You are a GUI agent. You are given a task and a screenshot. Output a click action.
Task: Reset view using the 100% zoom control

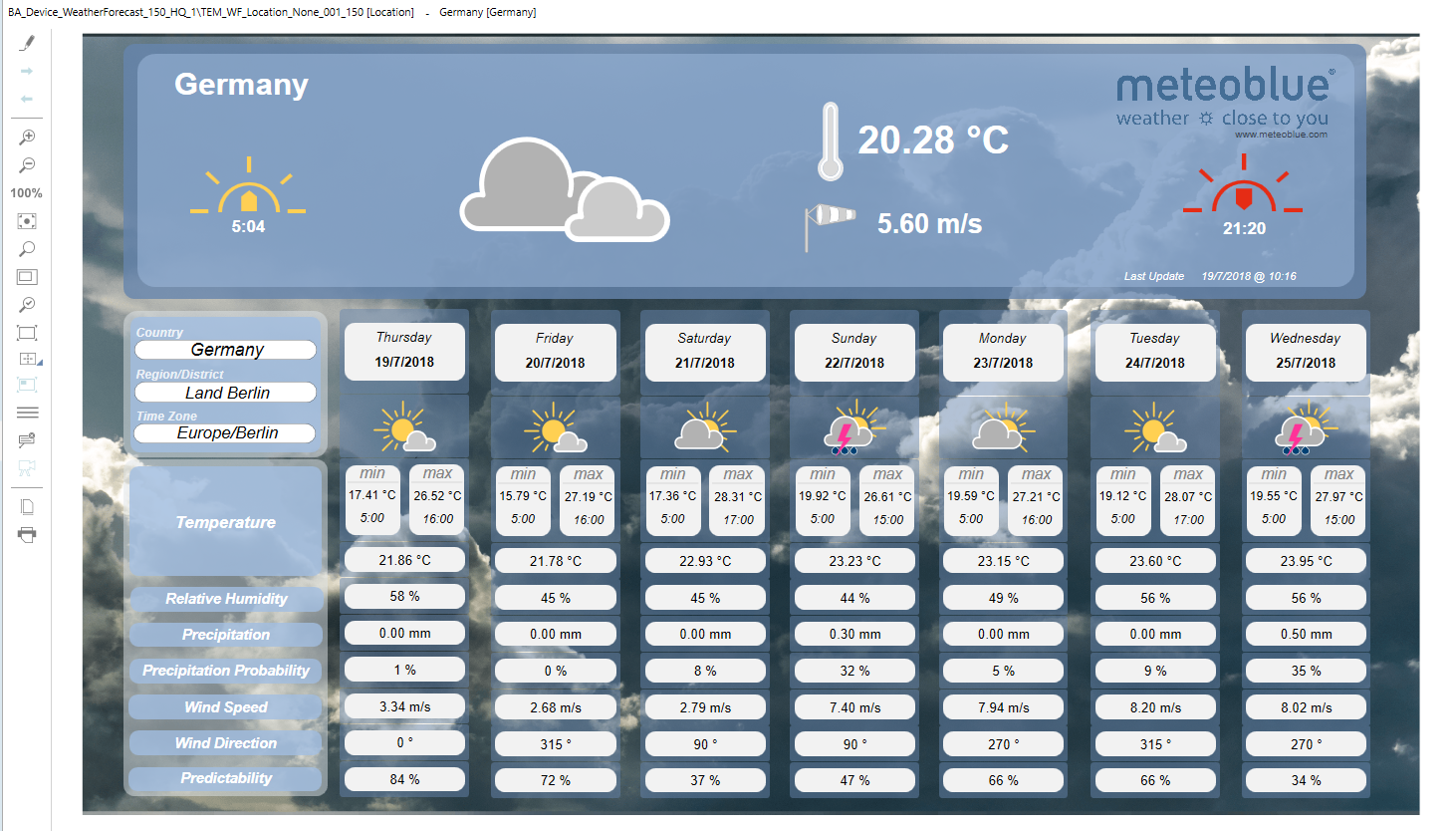pyautogui.click(x=26, y=192)
